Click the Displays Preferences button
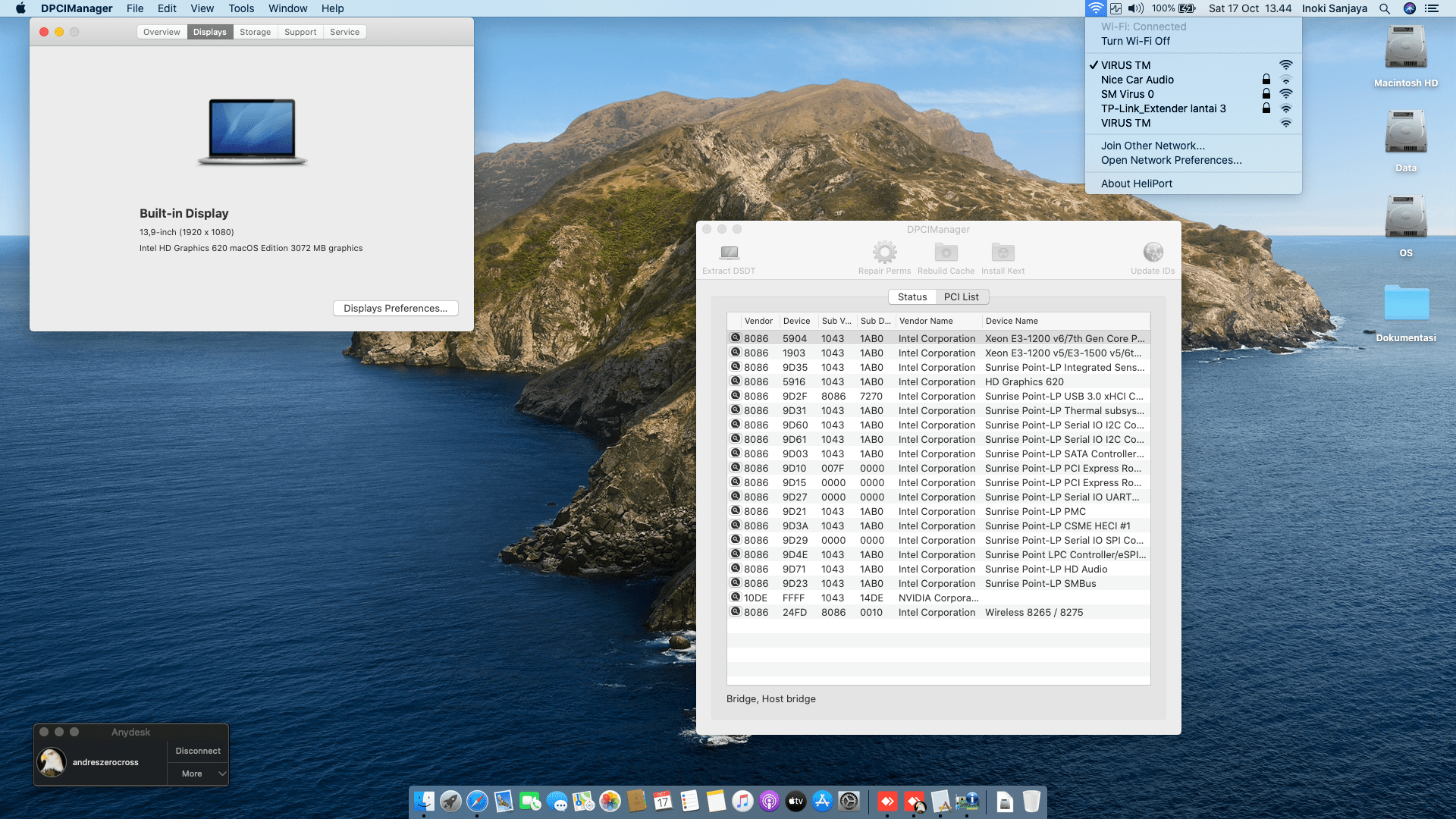The image size is (1456, 819). pyautogui.click(x=395, y=308)
